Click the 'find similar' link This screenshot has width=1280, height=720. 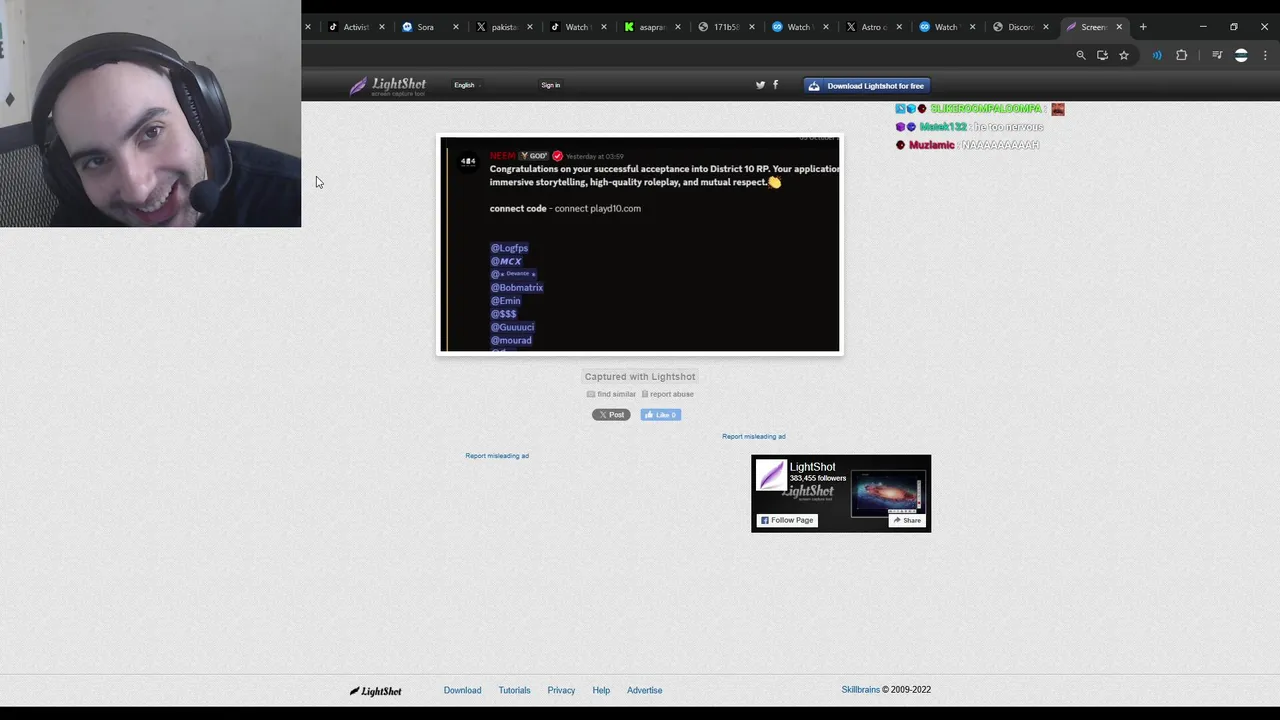coord(611,394)
